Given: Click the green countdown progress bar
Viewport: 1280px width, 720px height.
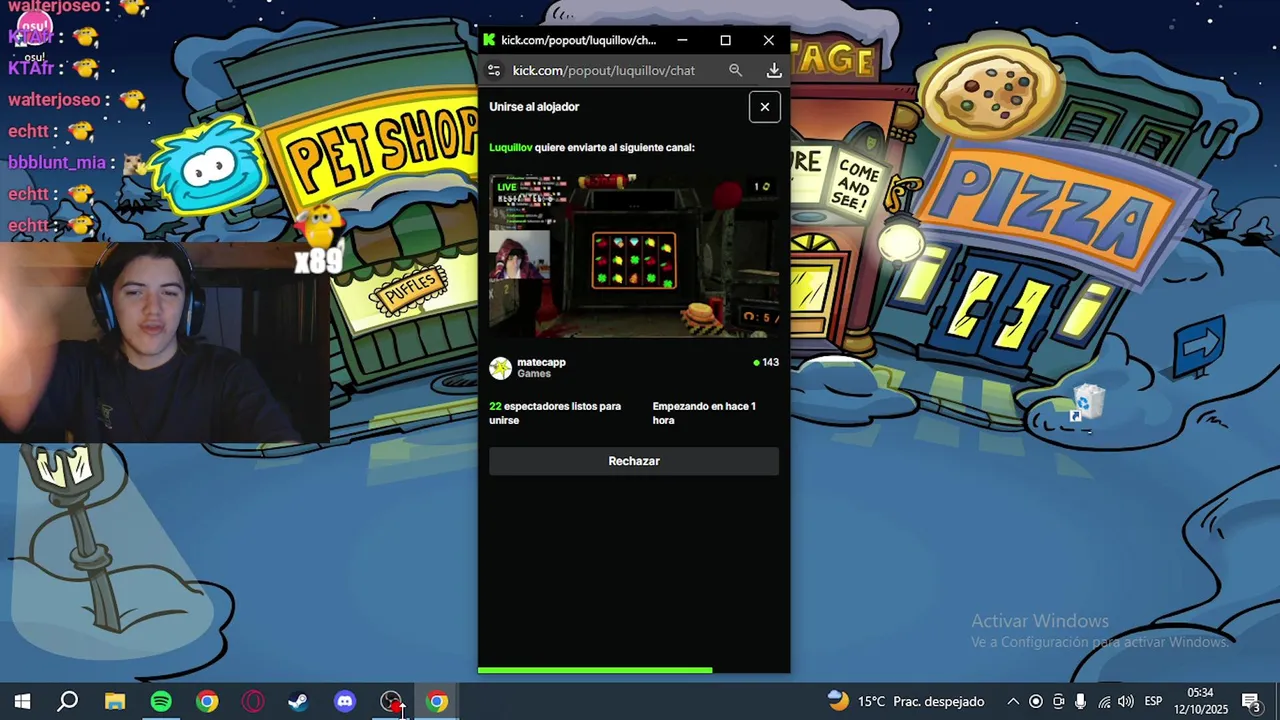Looking at the screenshot, I should click(x=595, y=670).
